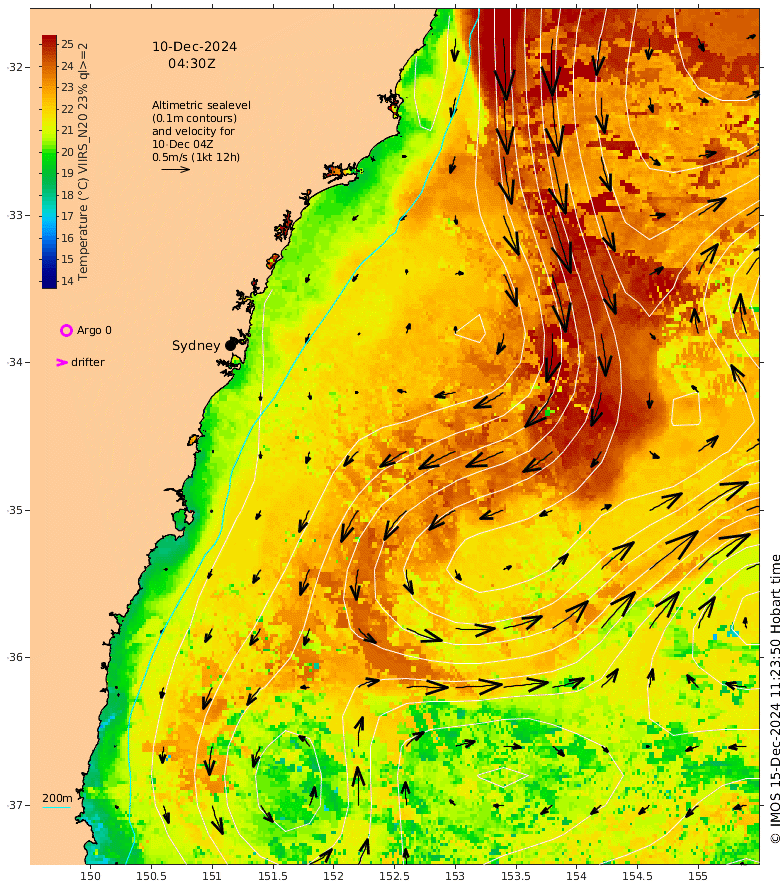
Task: Click the magenta drifter arrowhead legend symbol
Action: 62,363
